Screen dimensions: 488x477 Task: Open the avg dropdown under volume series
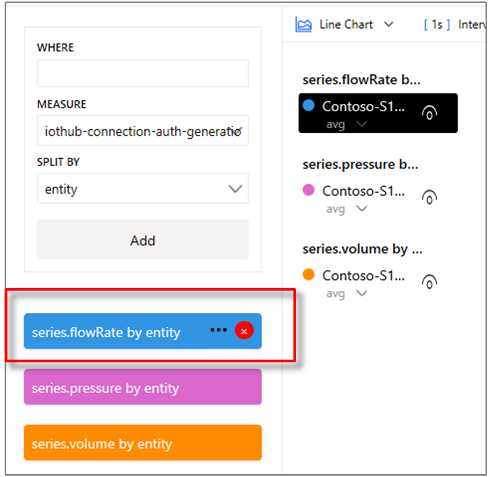coord(361,294)
